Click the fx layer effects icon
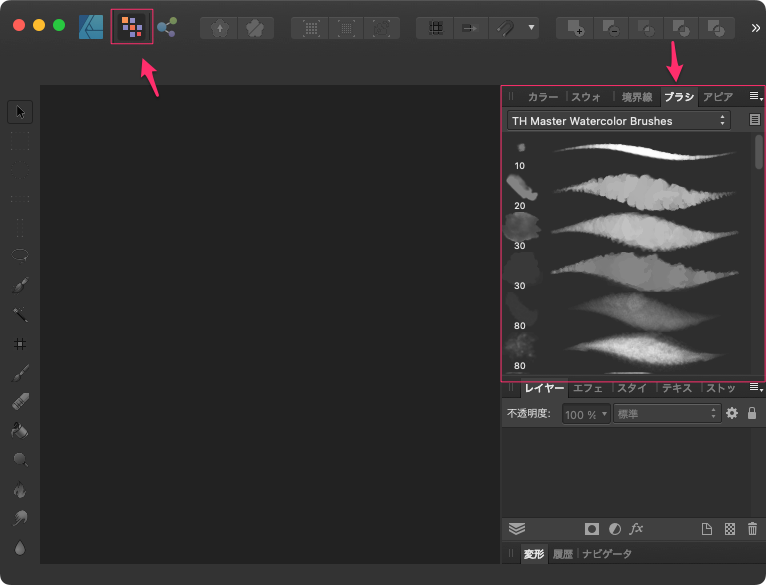 tap(636, 529)
